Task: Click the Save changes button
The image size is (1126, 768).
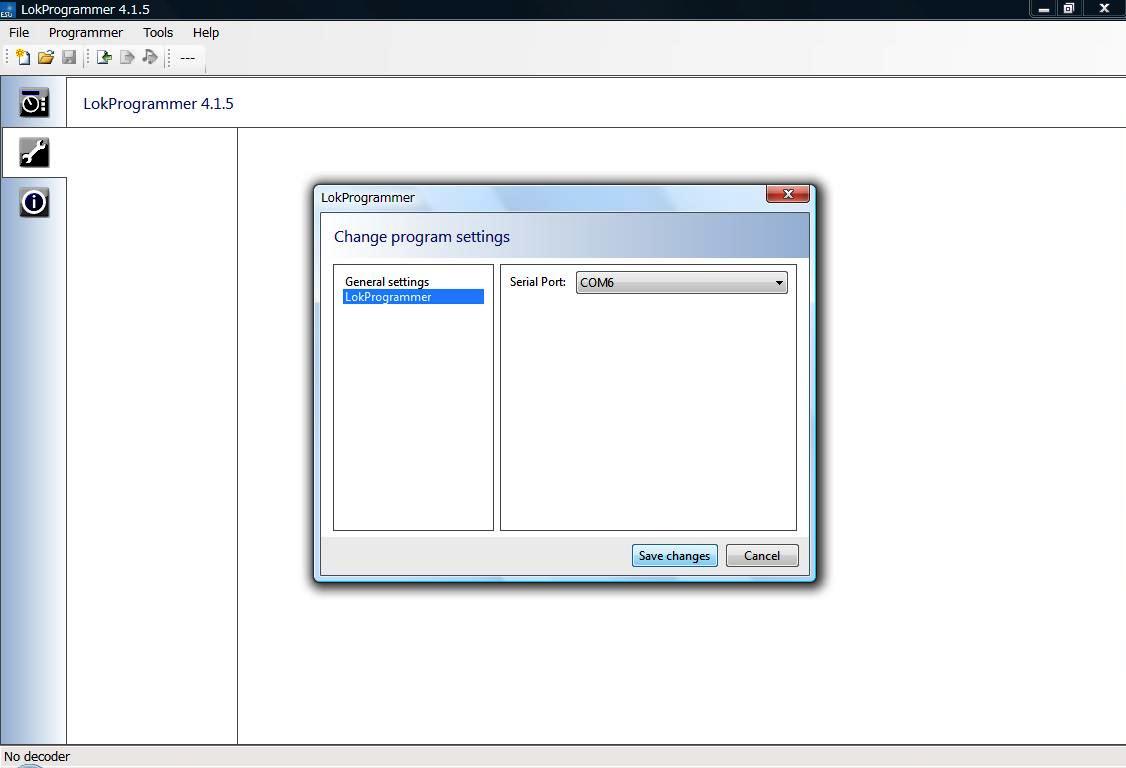Action: pyautogui.click(x=674, y=555)
